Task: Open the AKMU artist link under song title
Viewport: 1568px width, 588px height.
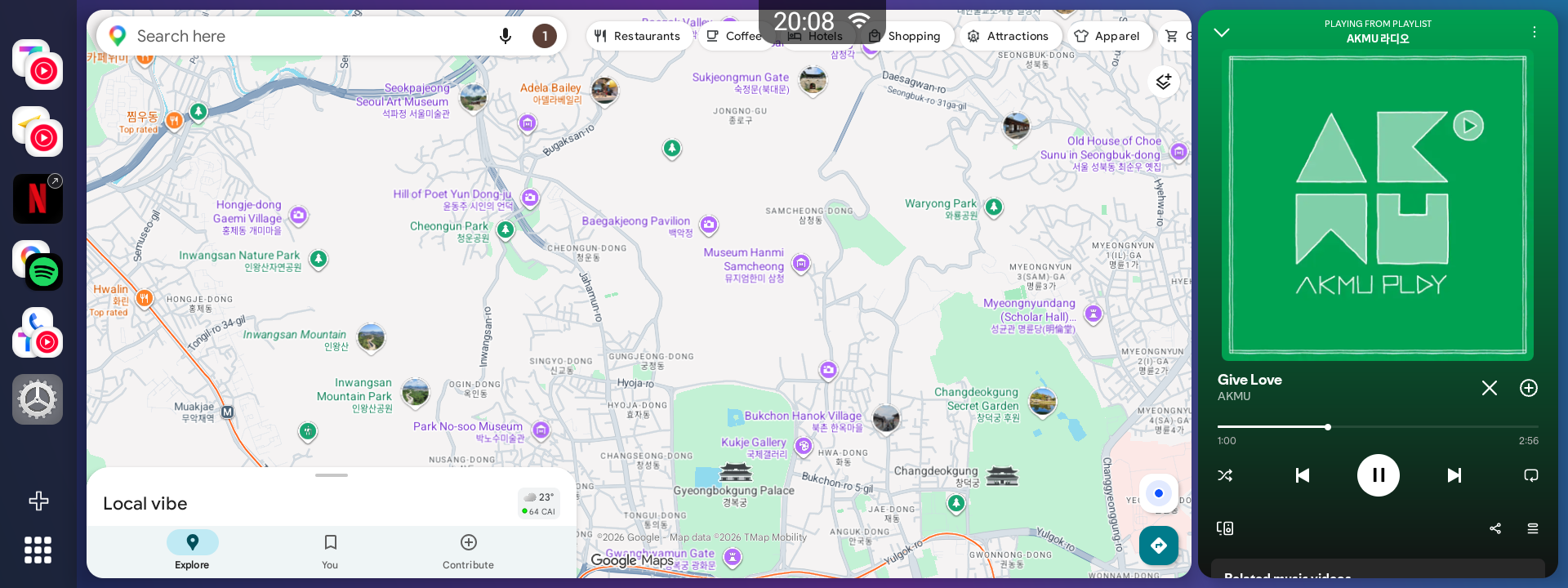Action: click(1234, 396)
